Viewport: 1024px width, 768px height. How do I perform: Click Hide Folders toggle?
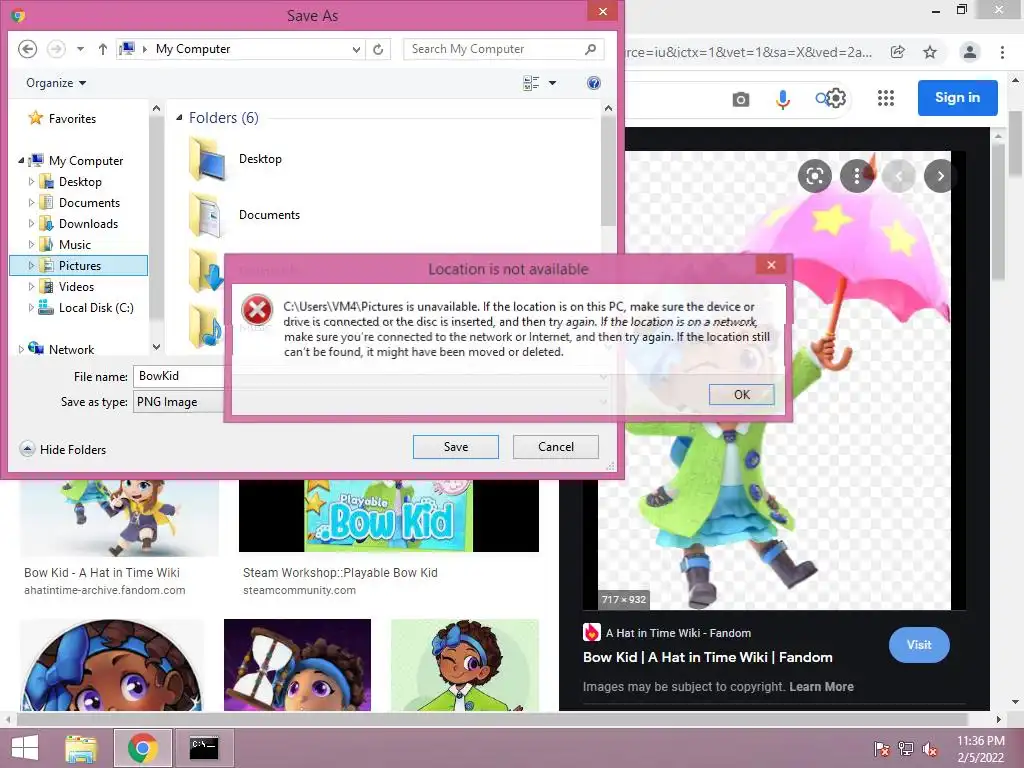click(x=63, y=449)
